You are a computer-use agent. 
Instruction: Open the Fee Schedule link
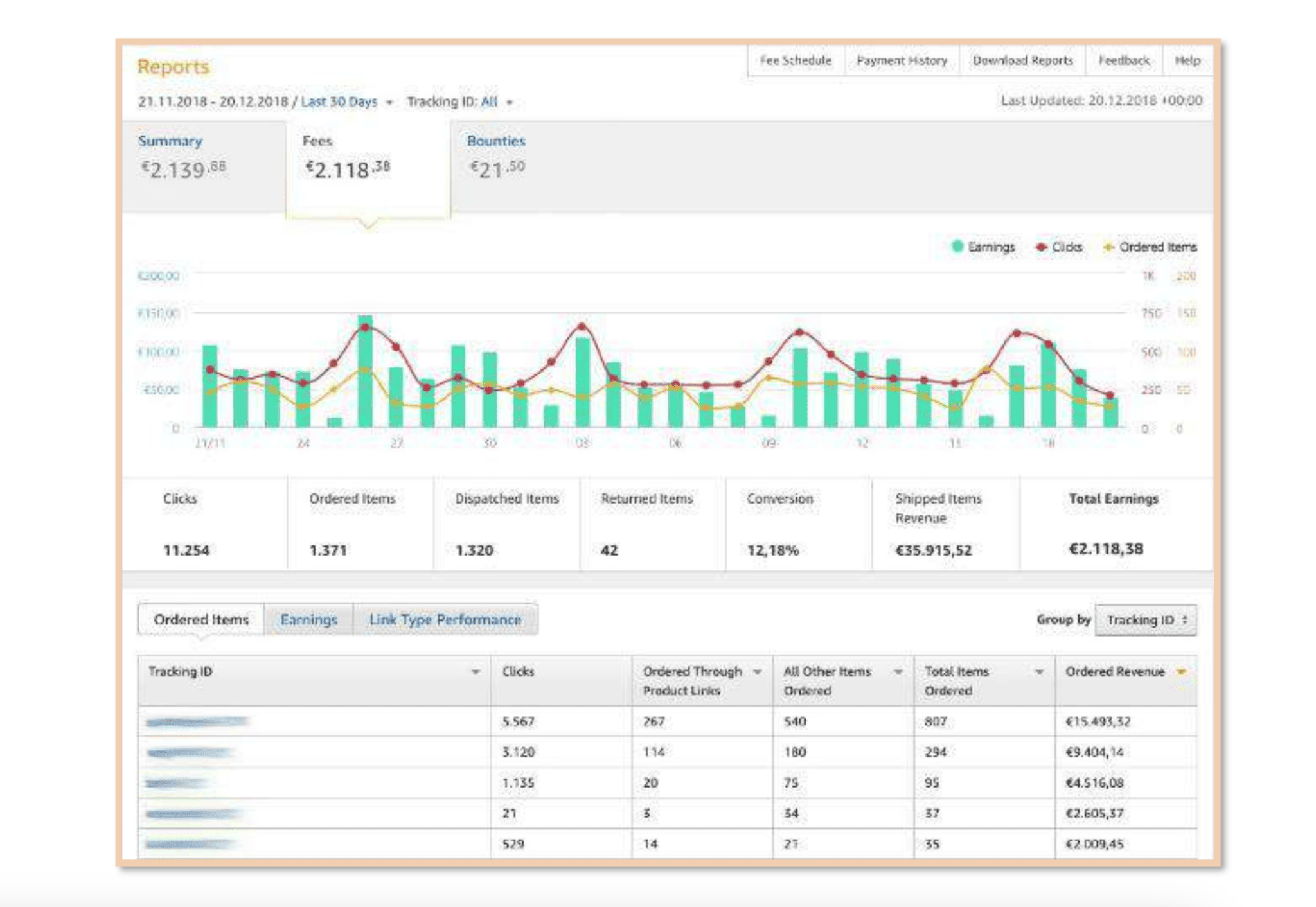[x=796, y=60]
